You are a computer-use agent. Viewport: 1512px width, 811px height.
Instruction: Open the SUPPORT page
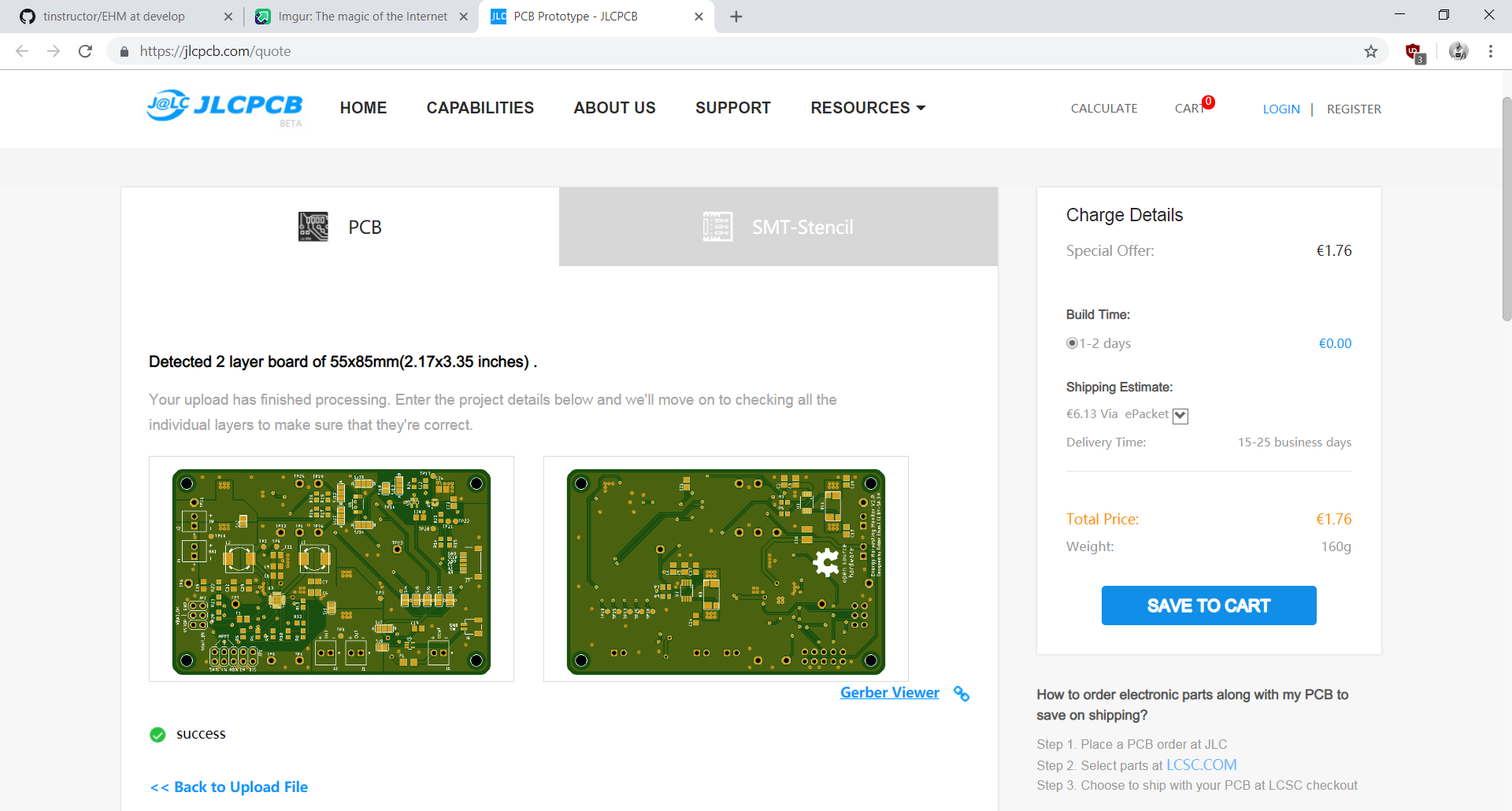(x=733, y=108)
